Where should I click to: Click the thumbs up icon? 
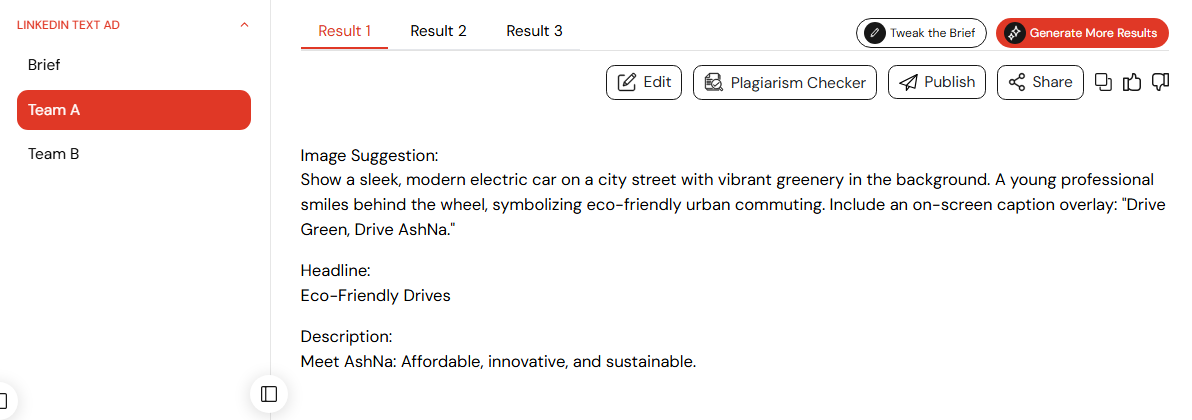[x=1132, y=82]
